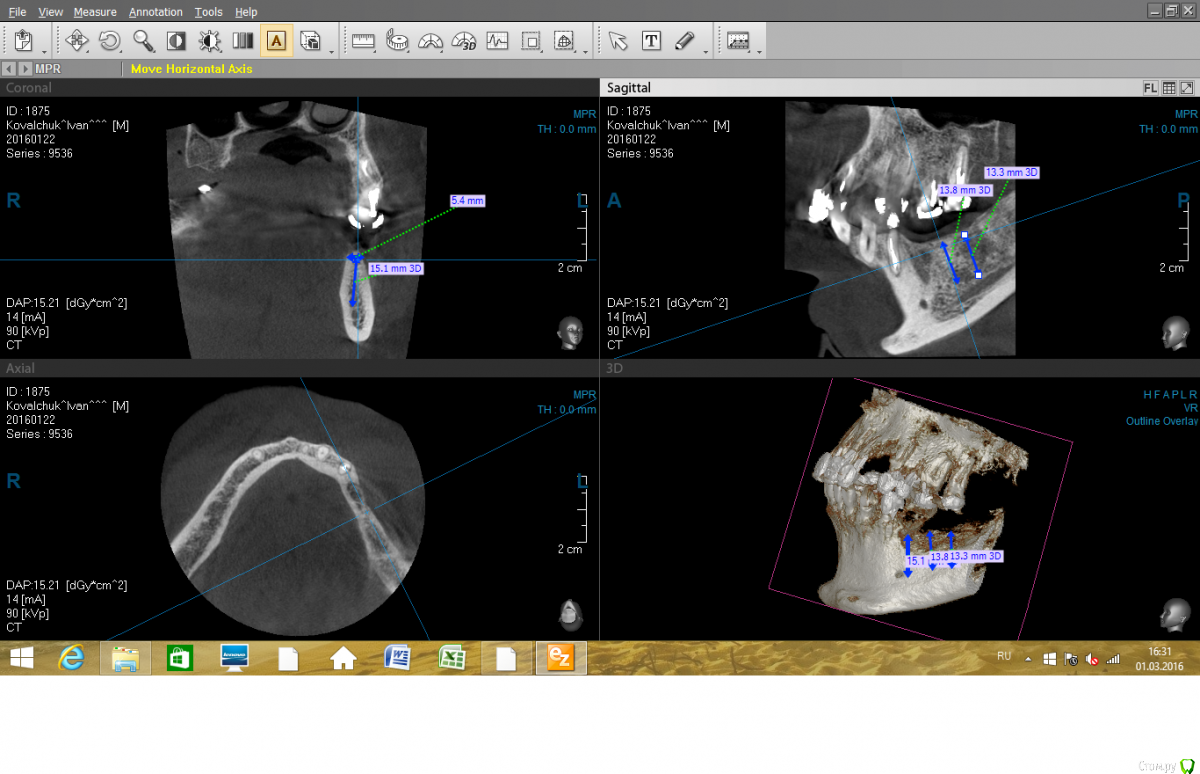Toggle the grid layout button in Sagittal header
The height and width of the screenshot is (774, 1200).
click(x=1168, y=88)
